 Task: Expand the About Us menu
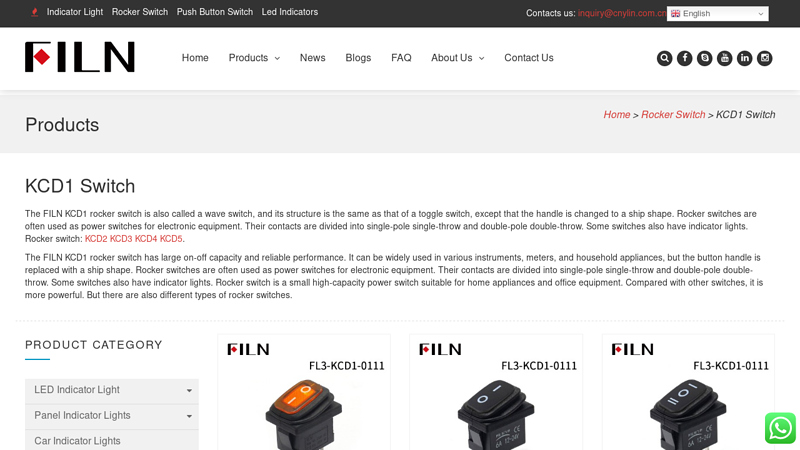(x=457, y=58)
